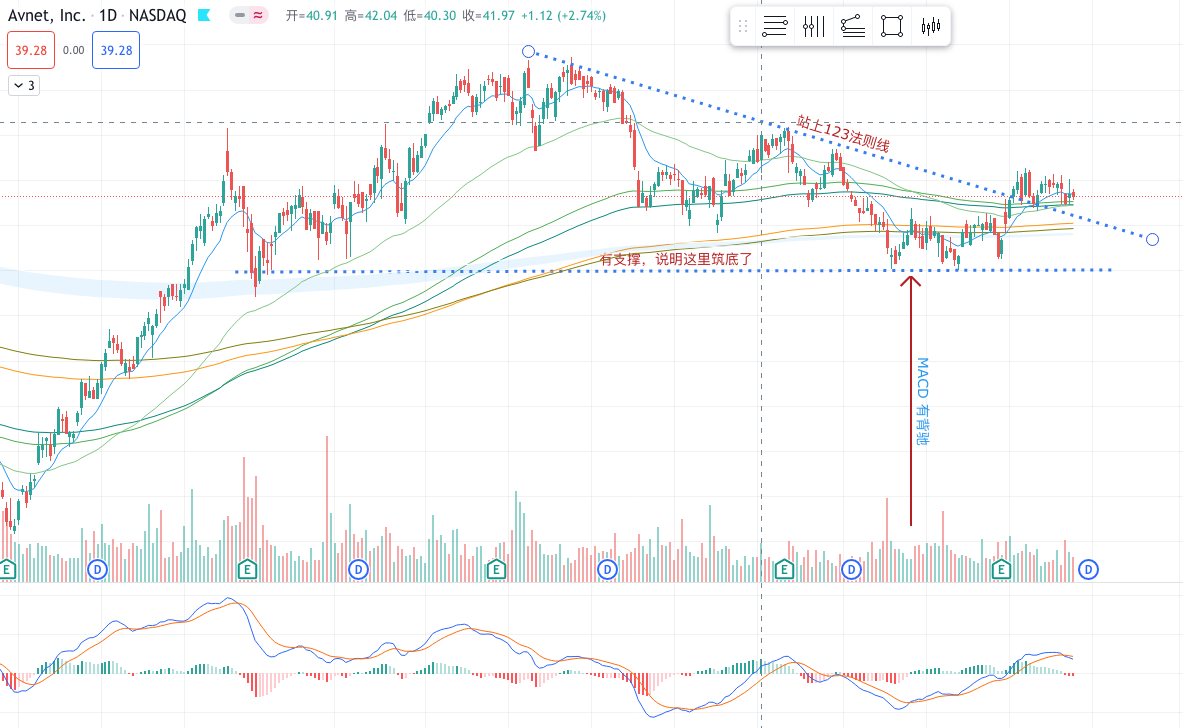Viewport: 1183px width, 728px height.
Task: Toggle the pill-shaped indicator switch beside the flag
Action: point(249,16)
